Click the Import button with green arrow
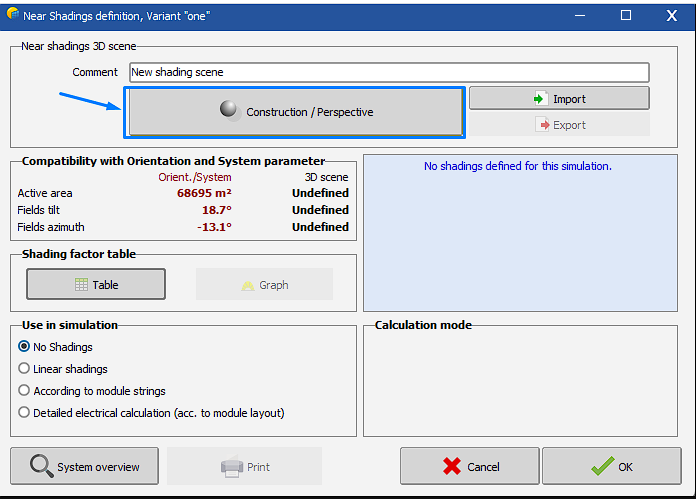The height and width of the screenshot is (499, 696). tap(558, 98)
